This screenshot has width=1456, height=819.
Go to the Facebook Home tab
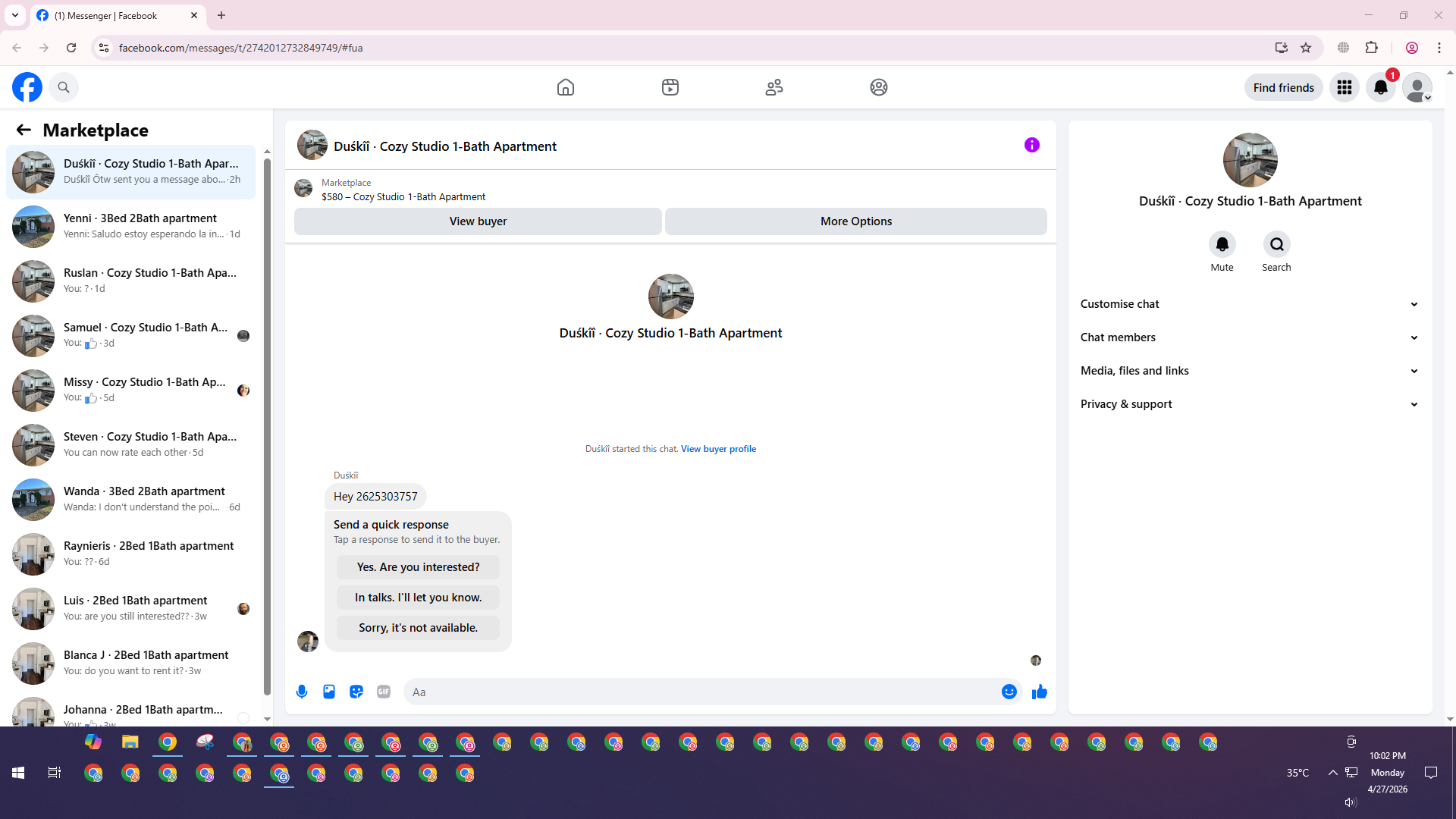point(565,87)
